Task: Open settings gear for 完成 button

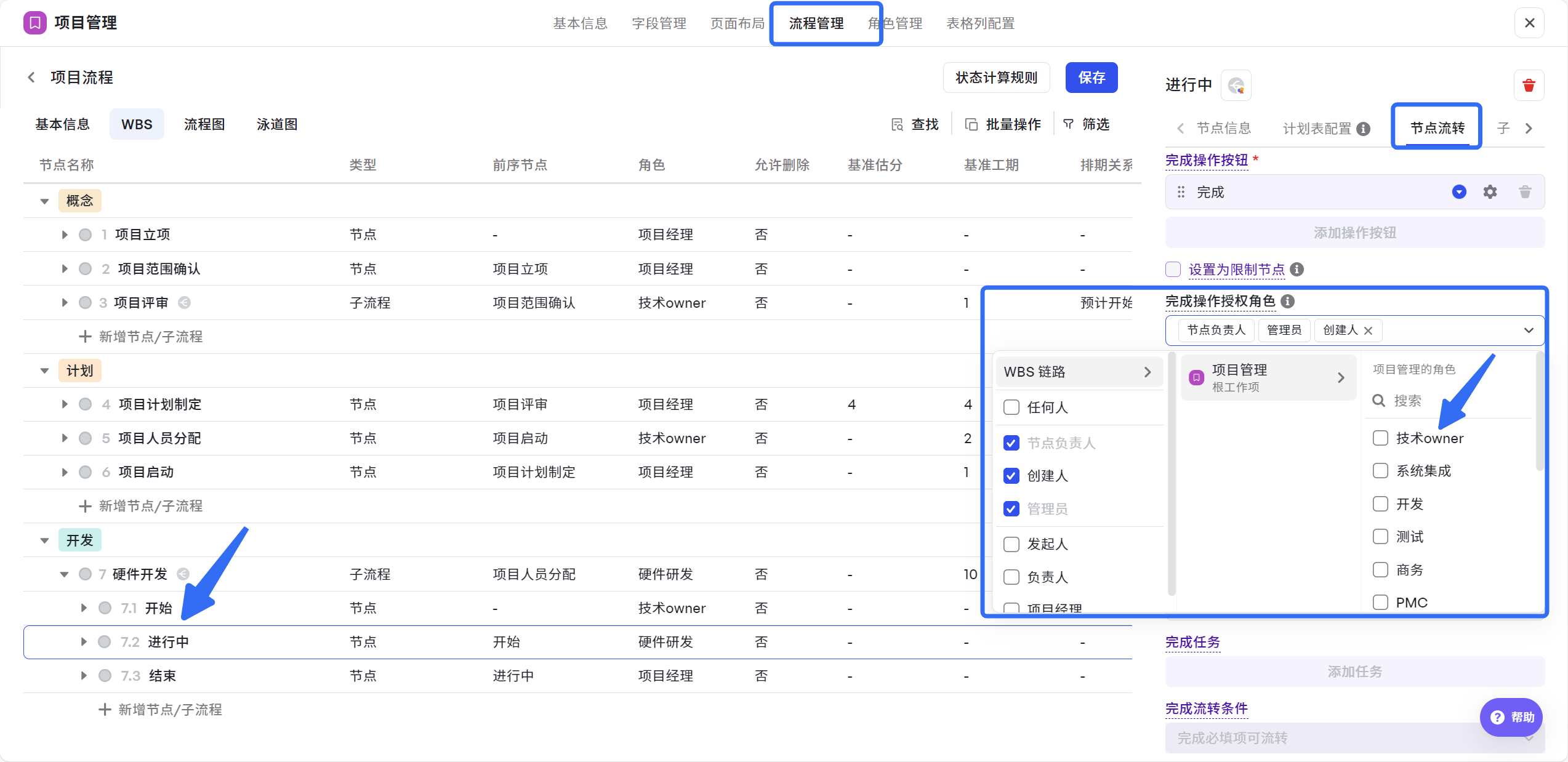Action: (x=1490, y=192)
